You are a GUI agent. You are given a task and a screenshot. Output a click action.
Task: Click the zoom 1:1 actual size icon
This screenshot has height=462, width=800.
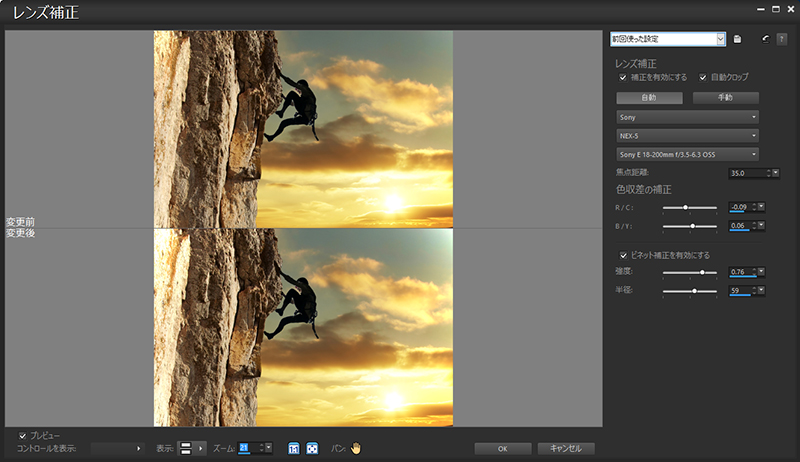pos(295,448)
